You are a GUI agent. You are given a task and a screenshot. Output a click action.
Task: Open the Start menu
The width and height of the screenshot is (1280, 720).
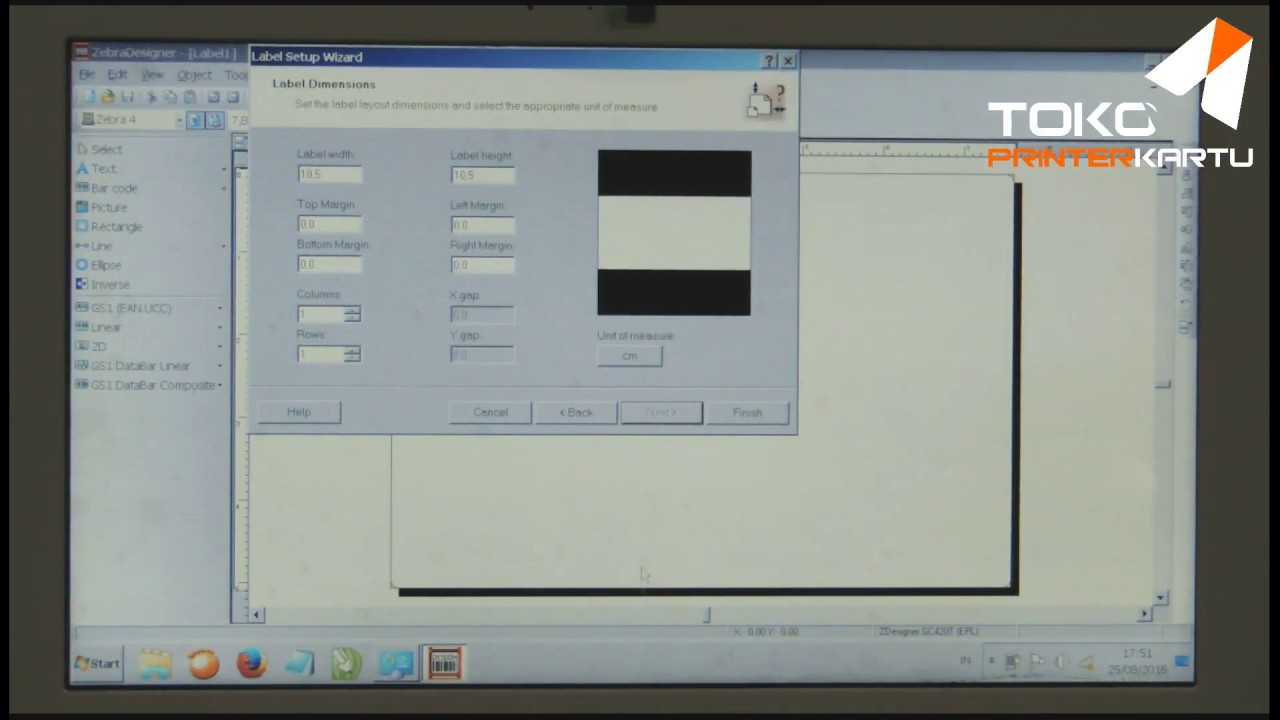(x=97, y=663)
